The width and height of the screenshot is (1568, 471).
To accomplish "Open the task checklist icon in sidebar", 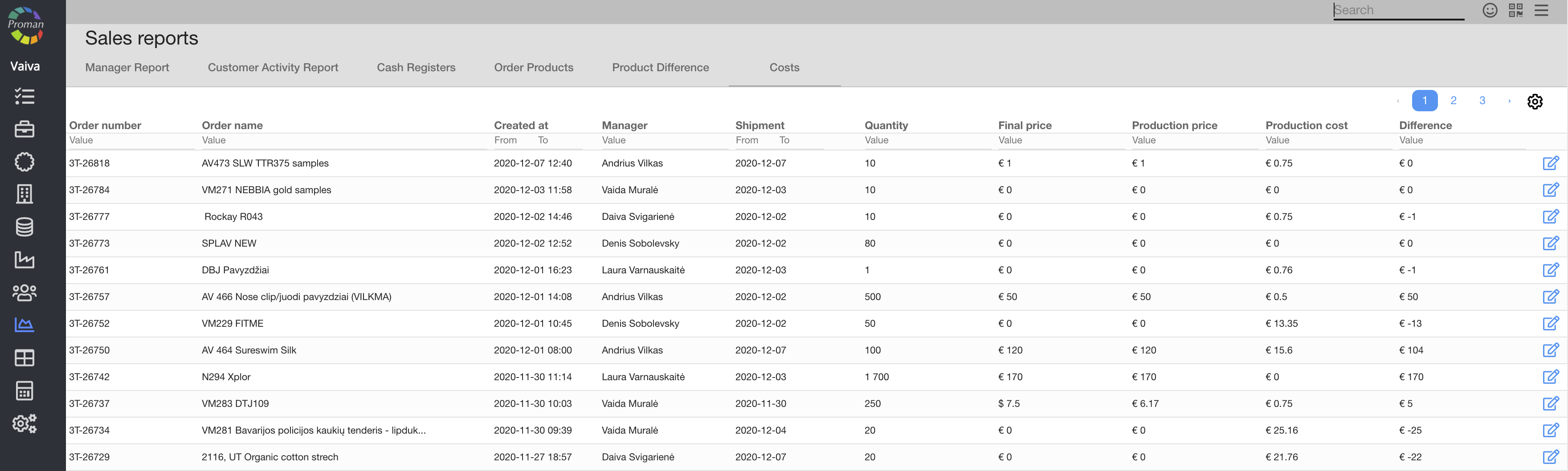I will pos(24,96).
